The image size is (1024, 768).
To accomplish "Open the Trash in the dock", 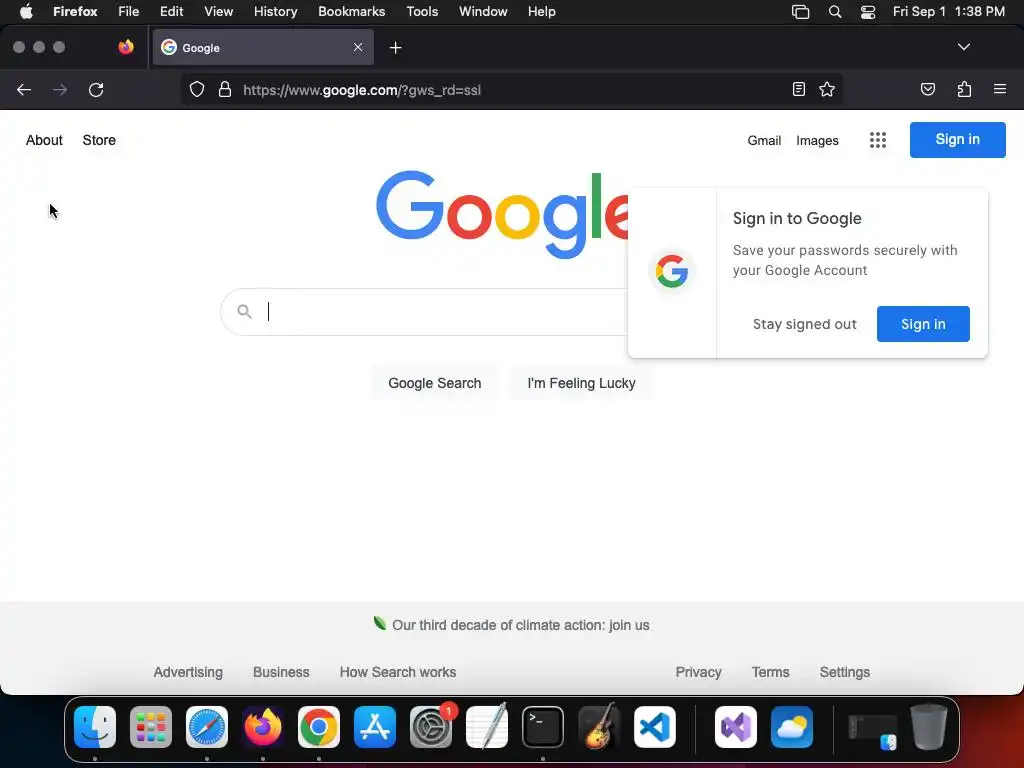I will coord(928,727).
